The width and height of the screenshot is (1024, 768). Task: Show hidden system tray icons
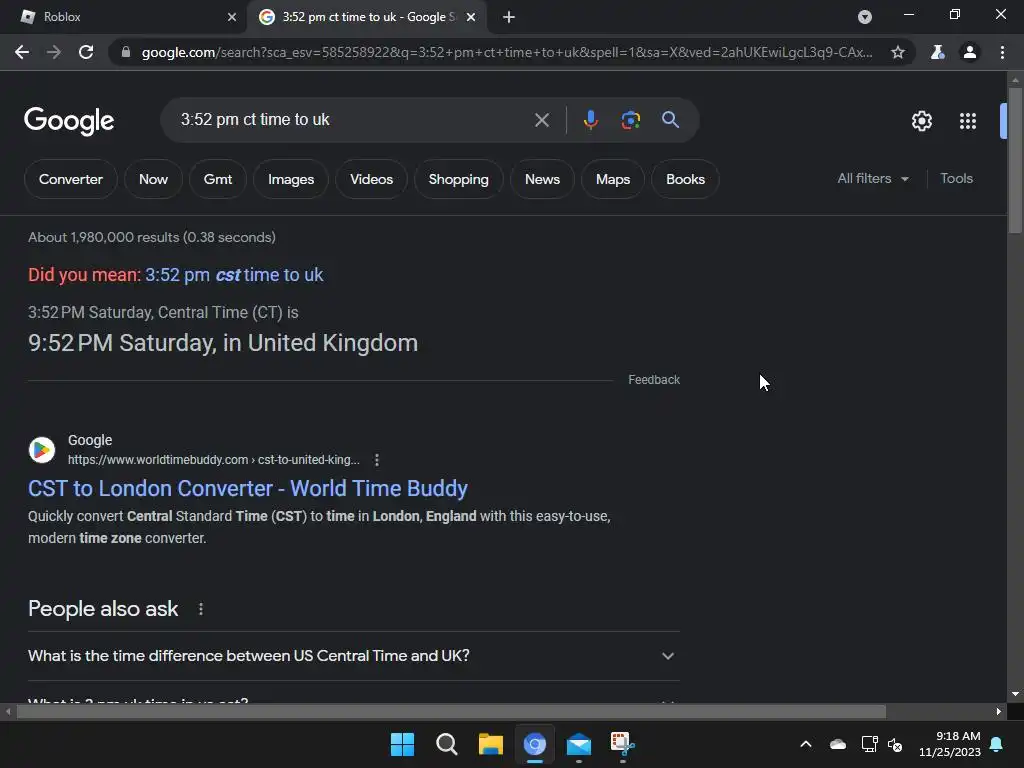[x=806, y=744]
